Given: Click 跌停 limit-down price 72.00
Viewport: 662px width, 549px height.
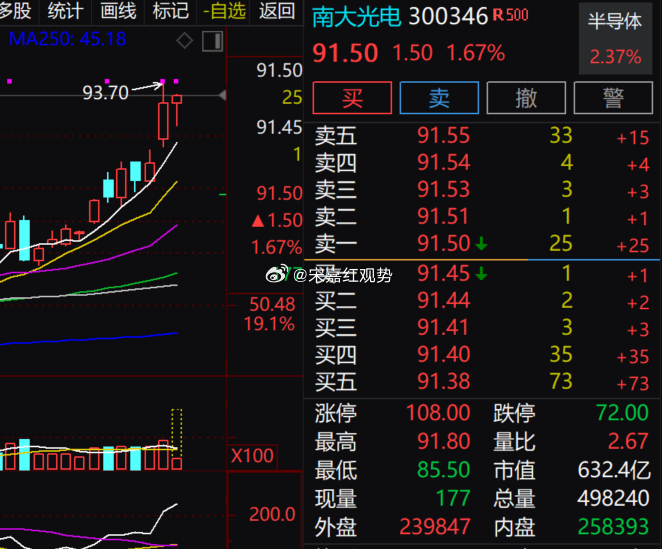Looking at the screenshot, I should [622, 413].
